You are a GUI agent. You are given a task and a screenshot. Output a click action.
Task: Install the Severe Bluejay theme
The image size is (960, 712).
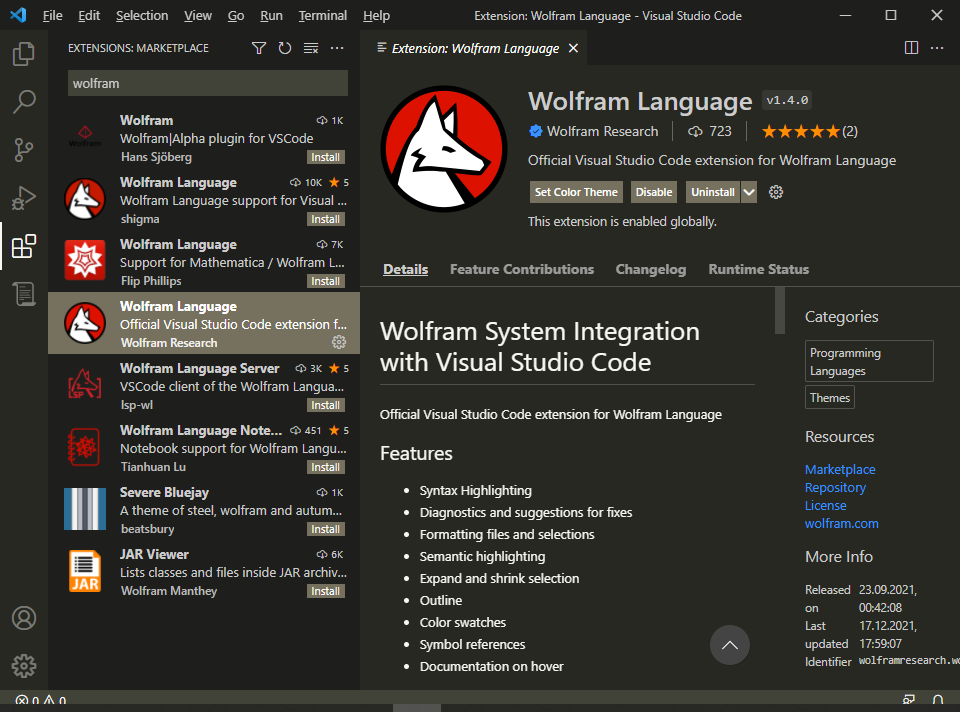326,529
